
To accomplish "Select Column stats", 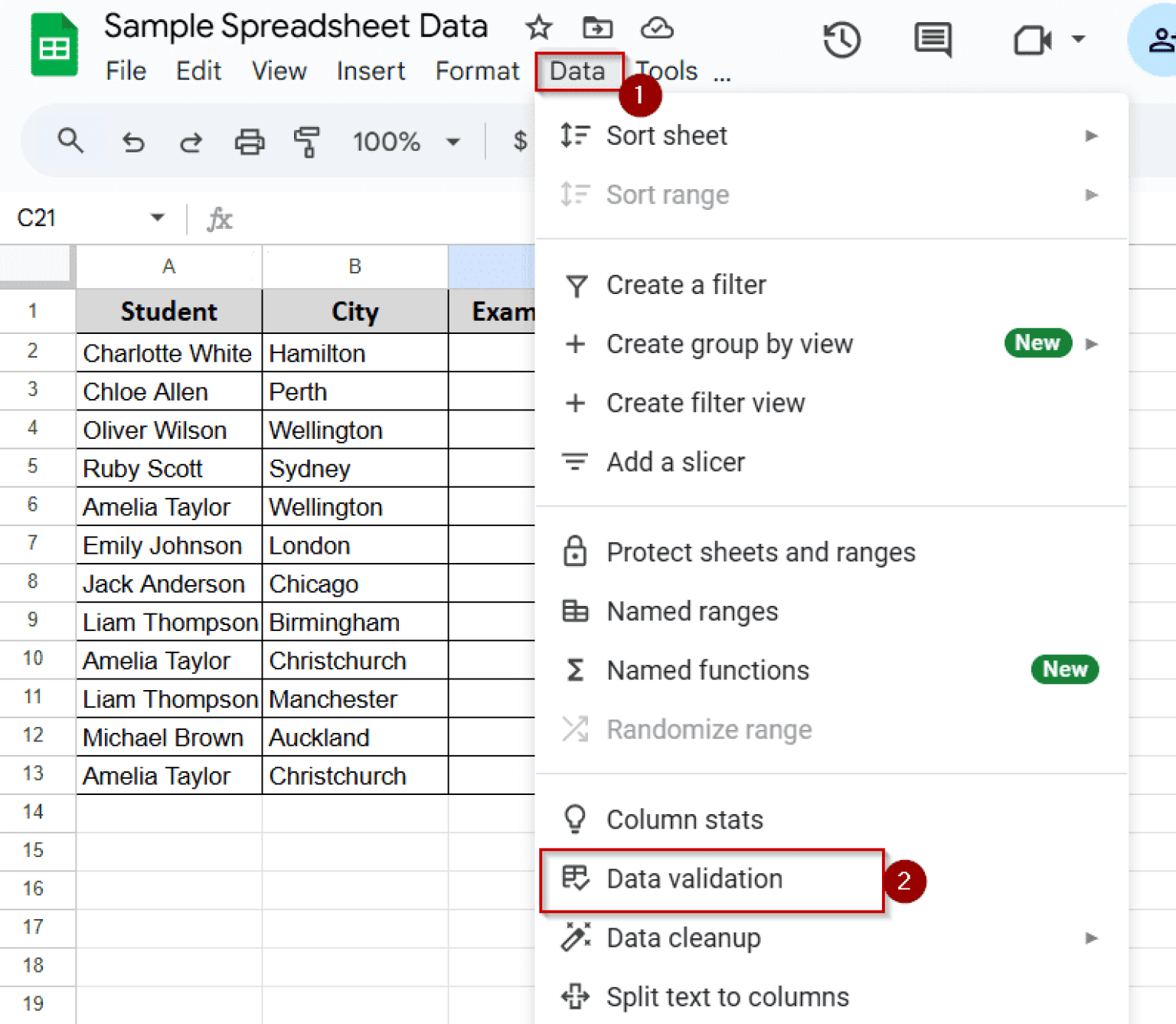I will click(684, 819).
